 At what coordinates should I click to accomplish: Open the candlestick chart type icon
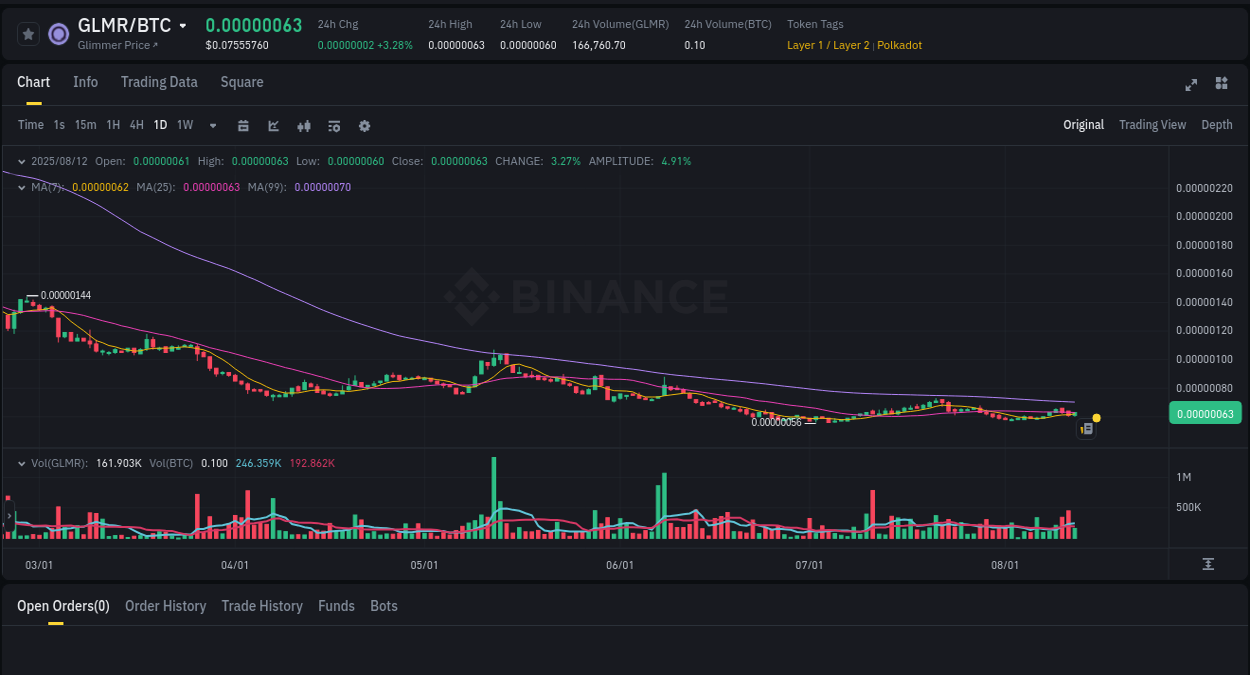pos(304,125)
